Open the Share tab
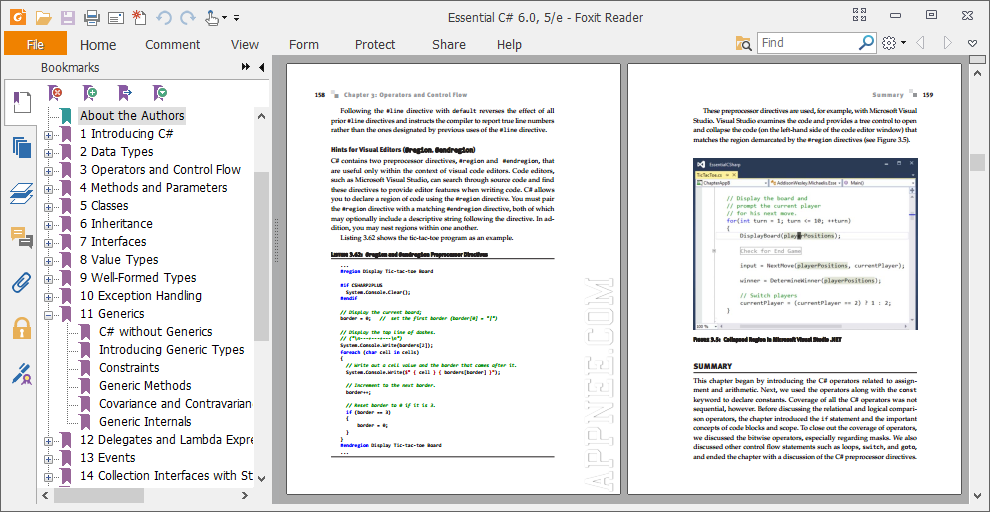990x512 pixels. [449, 45]
